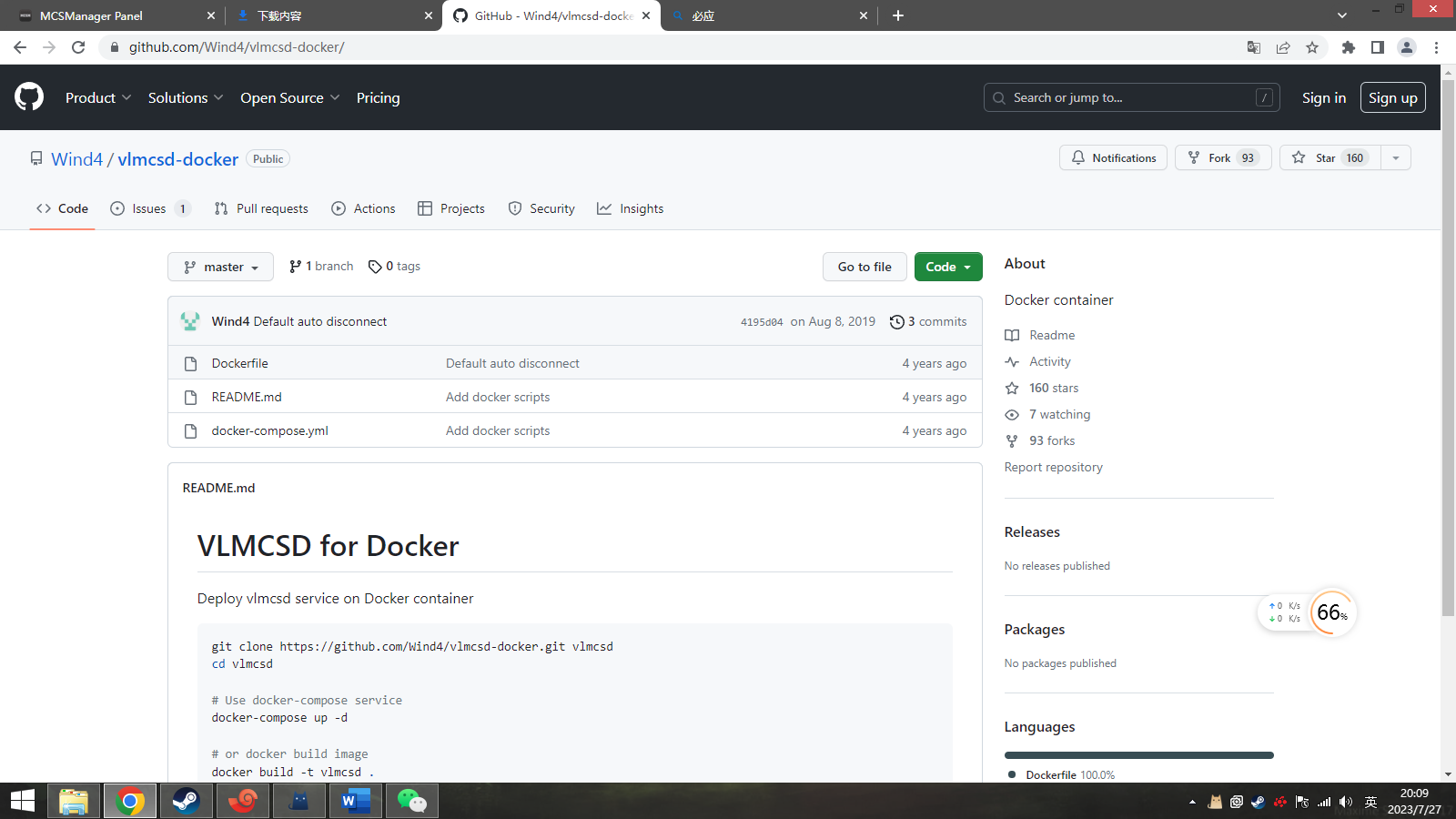This screenshot has width=1456, height=819.
Task: Click the Dockerfile file icon
Action: 191,364
